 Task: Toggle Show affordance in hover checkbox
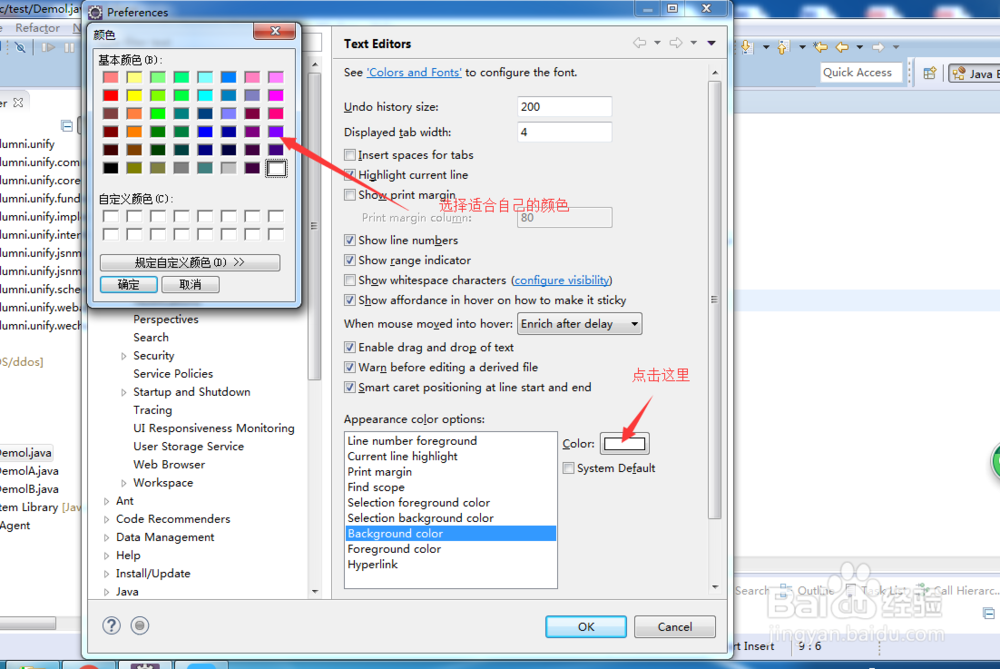point(349,300)
